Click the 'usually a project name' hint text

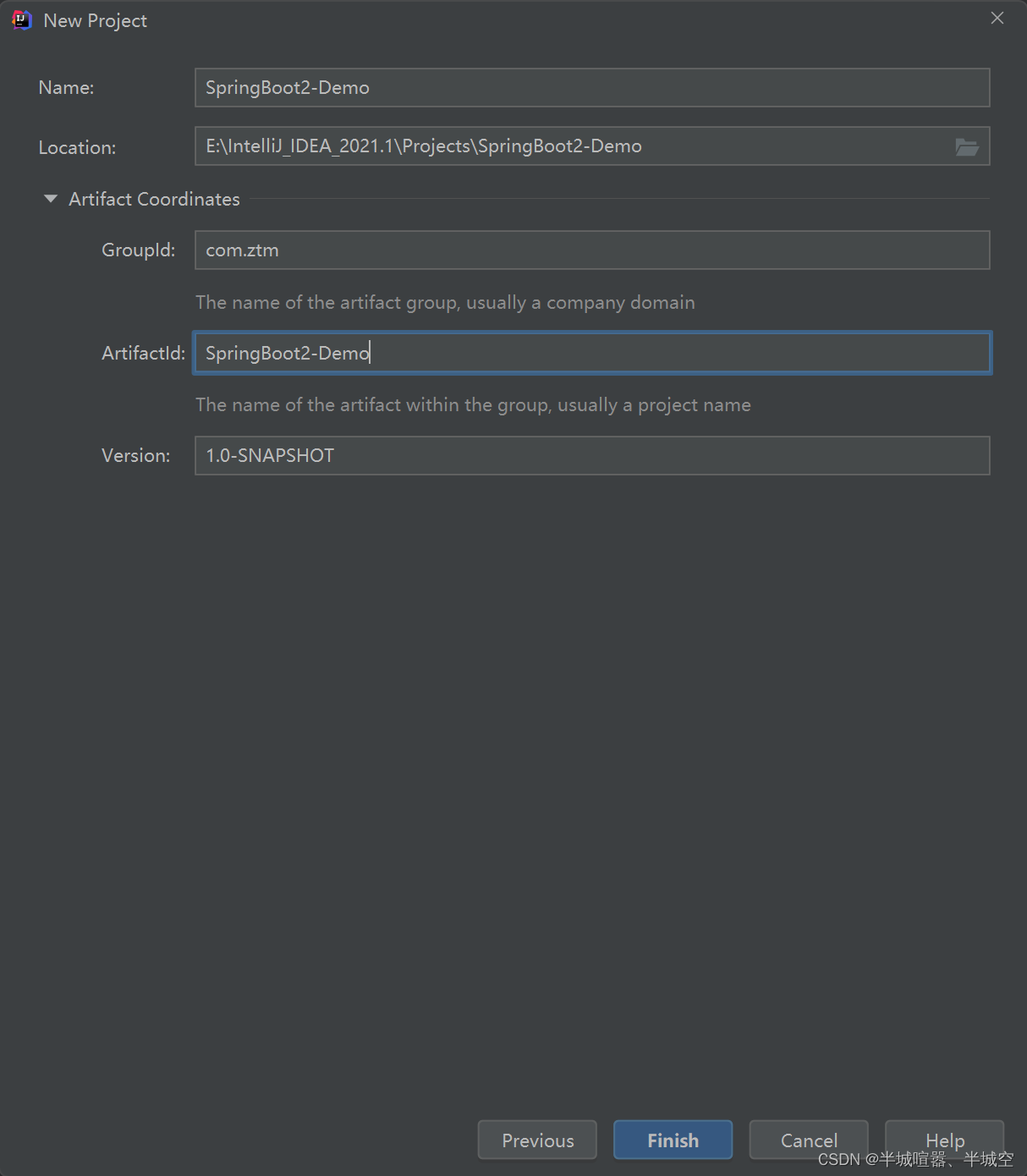654,405
